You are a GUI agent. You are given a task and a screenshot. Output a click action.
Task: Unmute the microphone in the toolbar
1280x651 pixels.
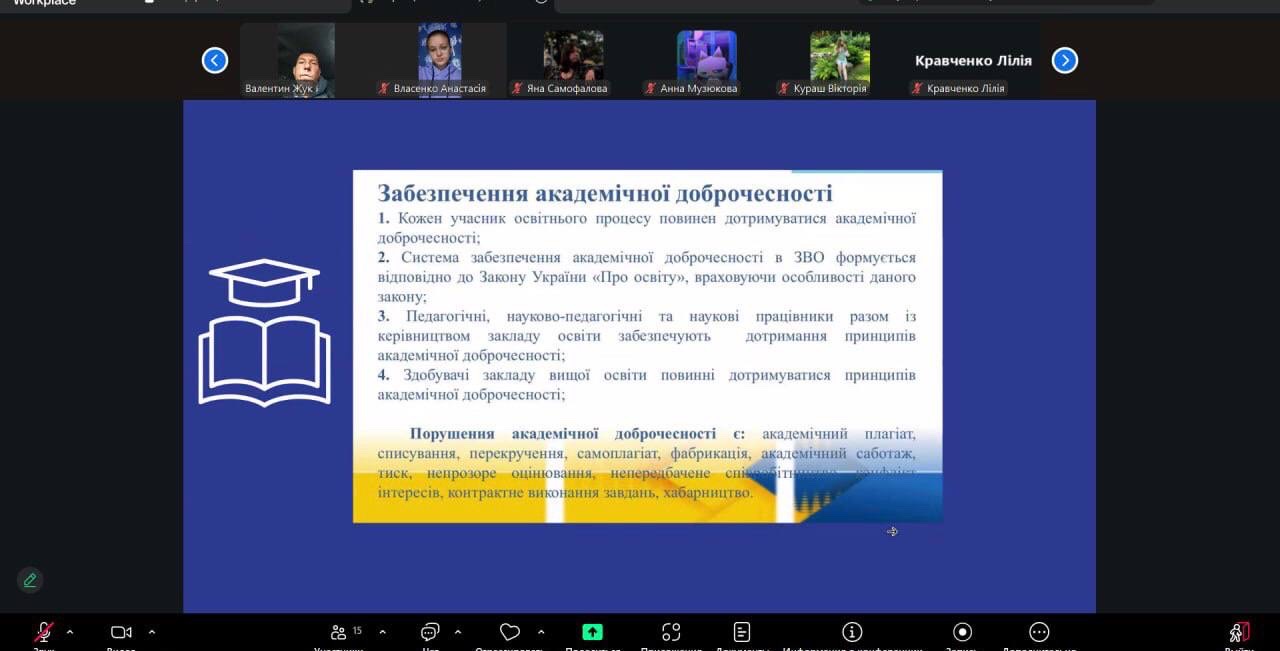coord(44,632)
